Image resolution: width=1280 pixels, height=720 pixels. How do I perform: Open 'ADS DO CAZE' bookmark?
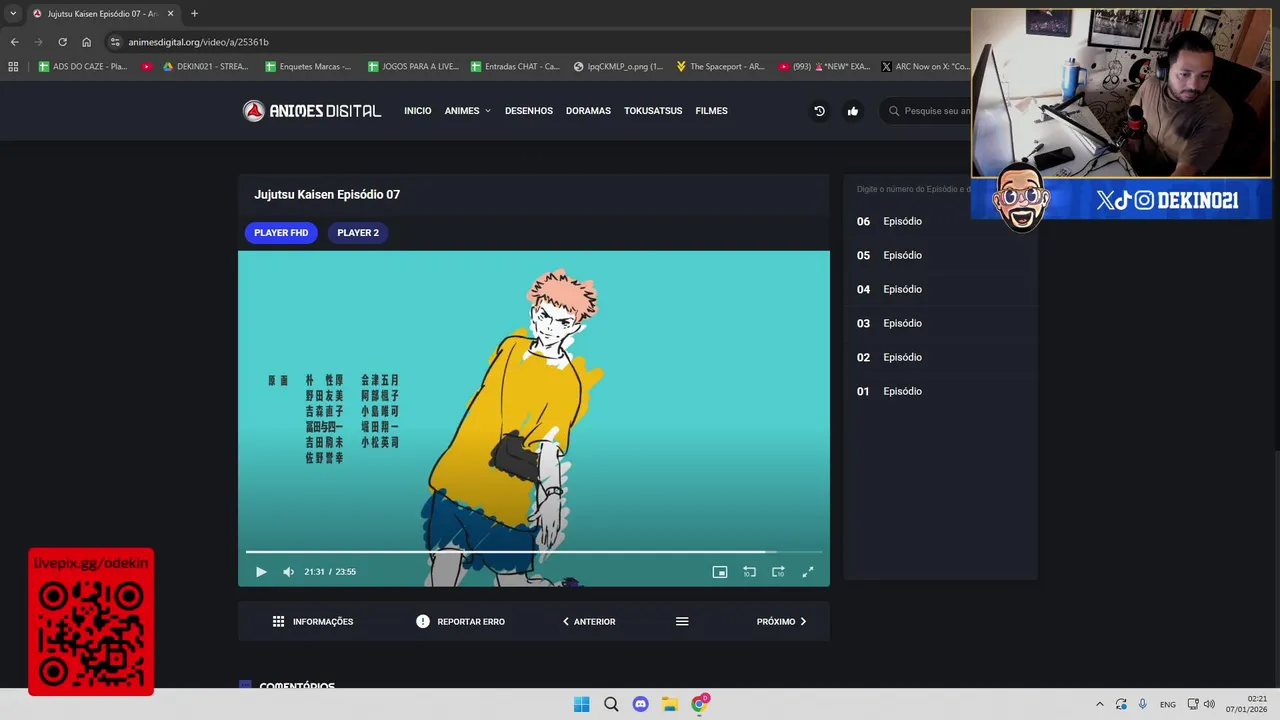tap(83, 67)
